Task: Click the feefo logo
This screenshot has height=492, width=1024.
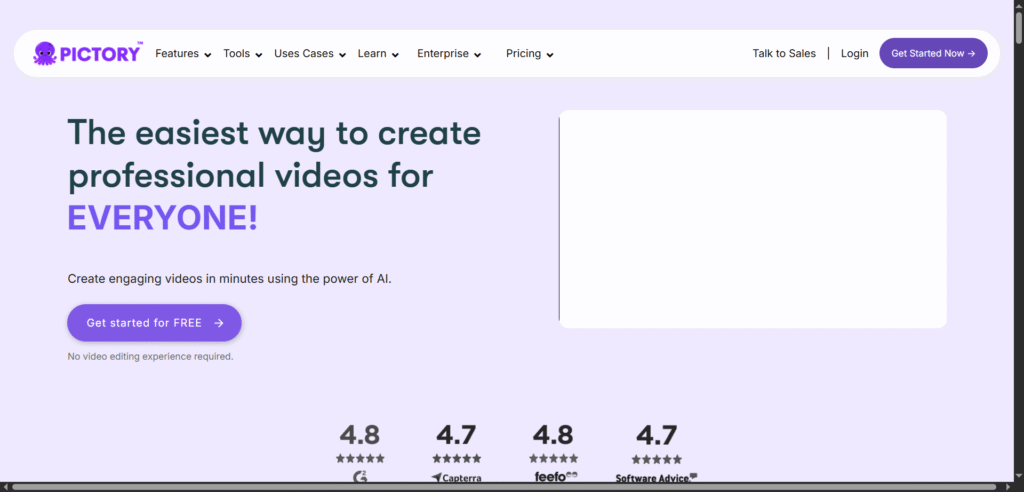Action: click(x=556, y=476)
